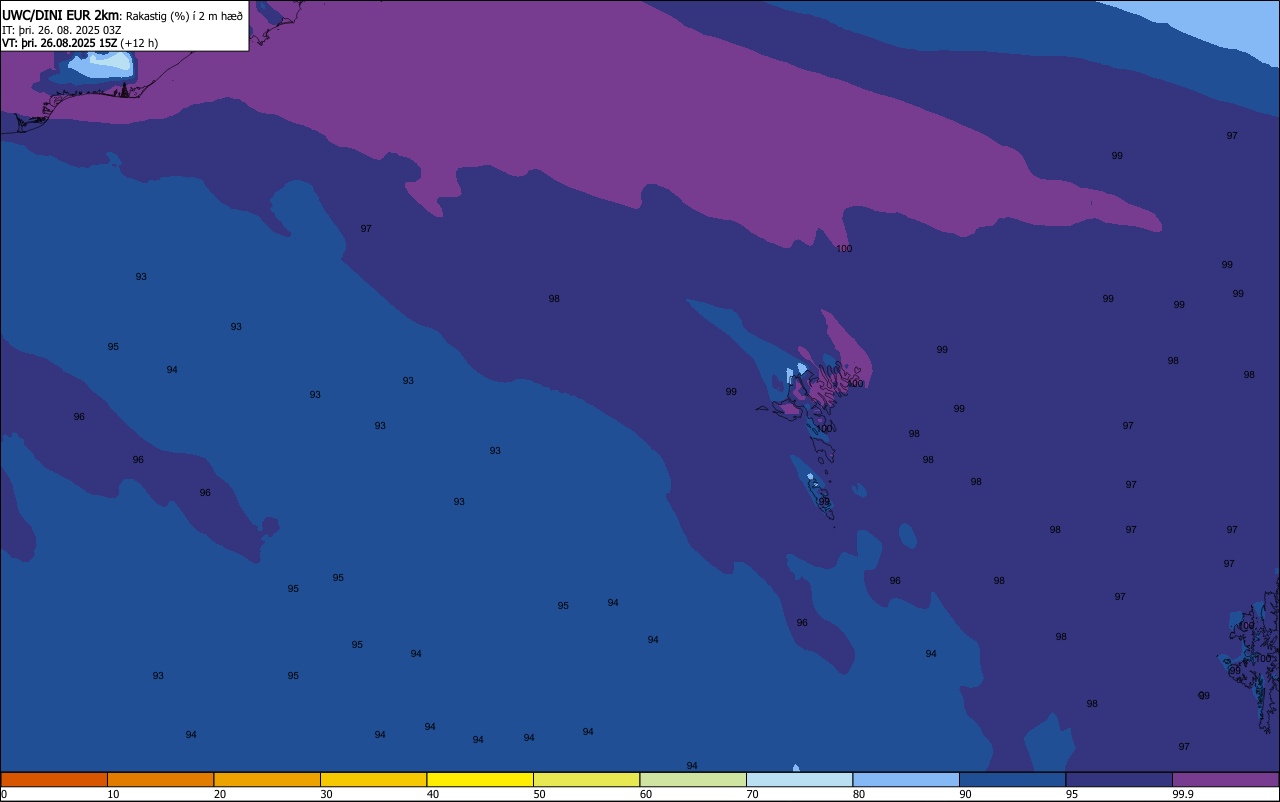Click the 10–20 orange legend swatch
This screenshot has height=802, width=1280.
(161, 779)
